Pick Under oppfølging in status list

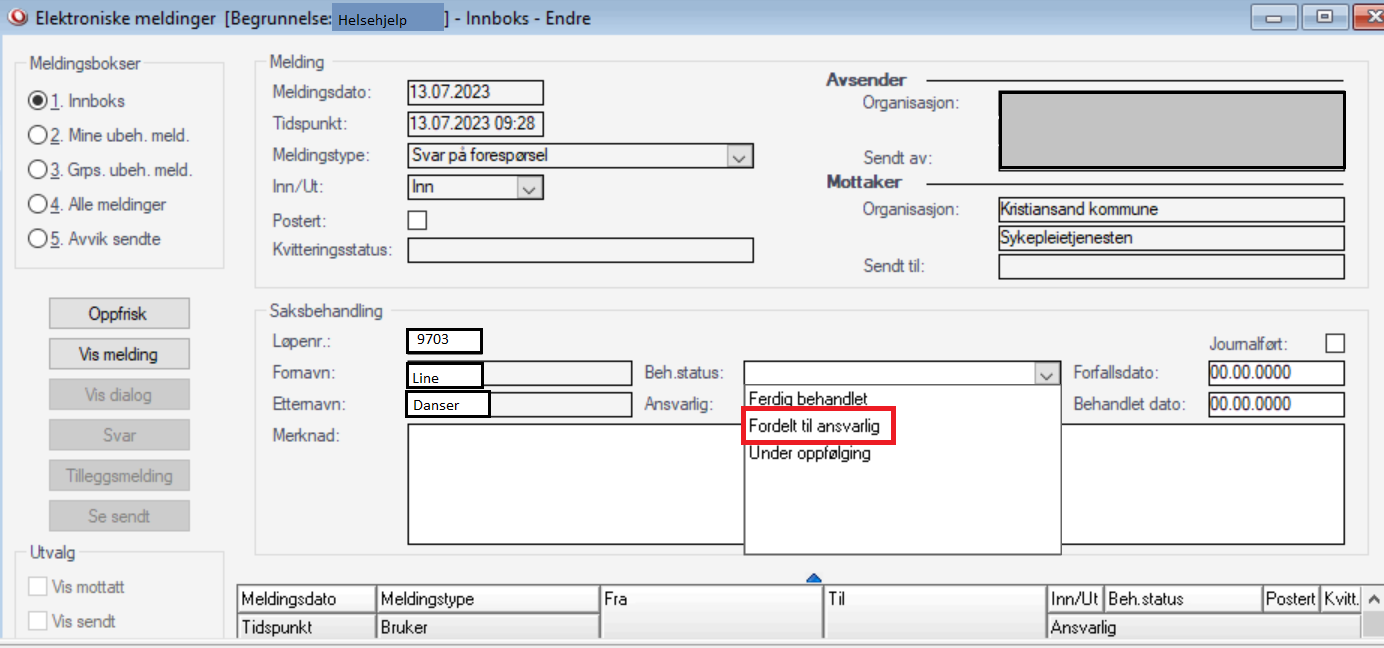point(809,453)
